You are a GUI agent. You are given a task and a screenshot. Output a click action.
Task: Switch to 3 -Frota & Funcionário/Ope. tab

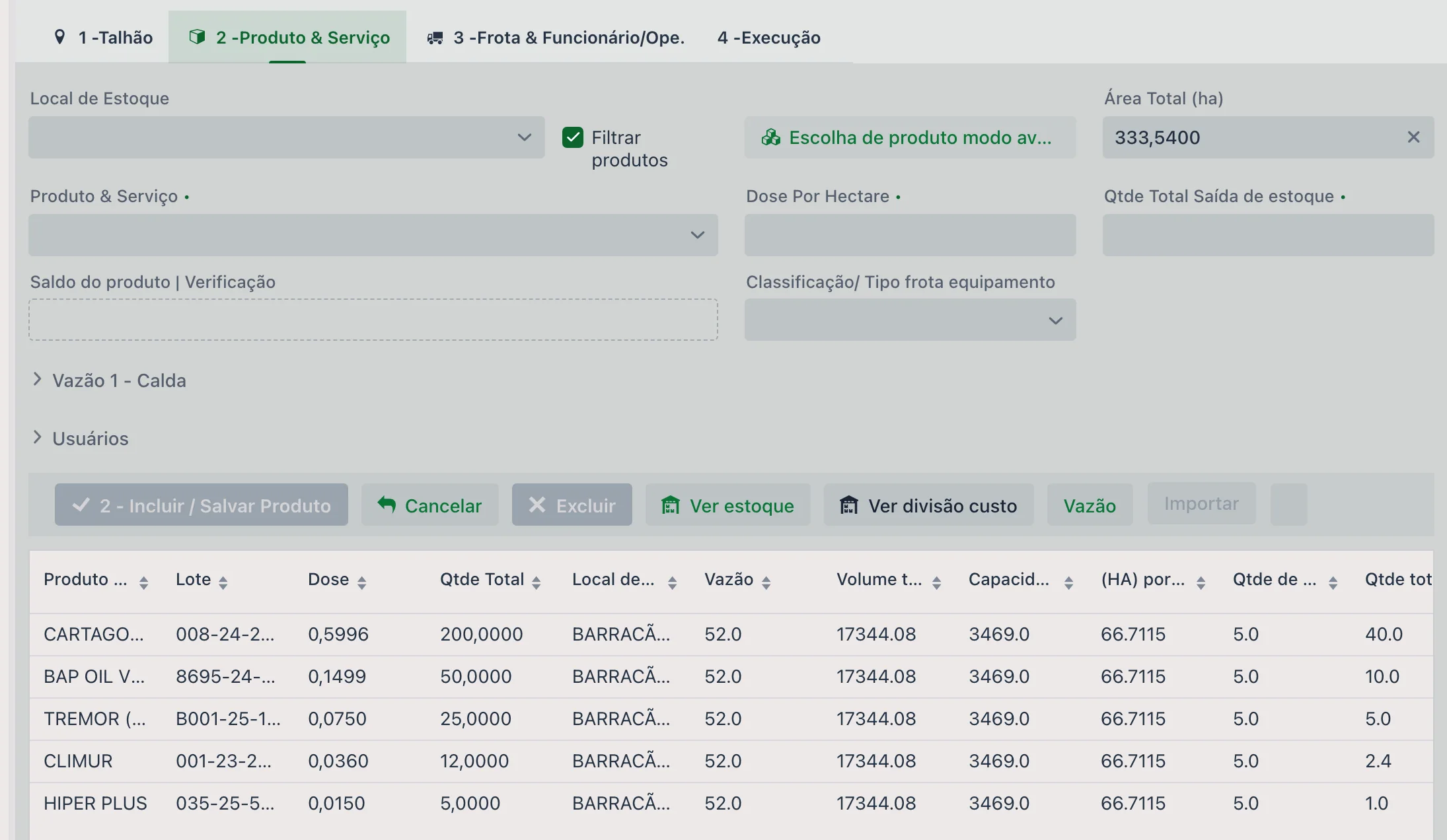click(555, 38)
